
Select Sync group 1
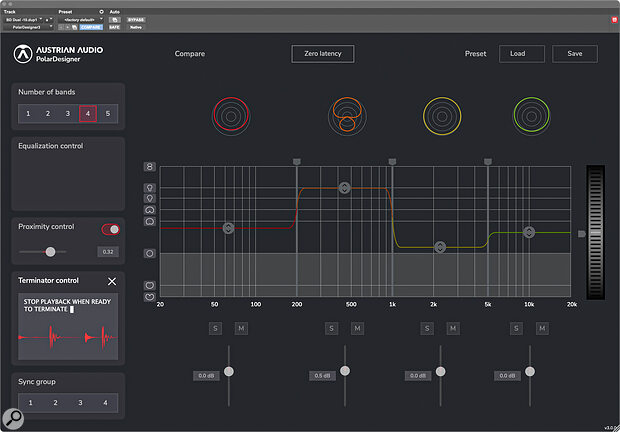[30, 403]
